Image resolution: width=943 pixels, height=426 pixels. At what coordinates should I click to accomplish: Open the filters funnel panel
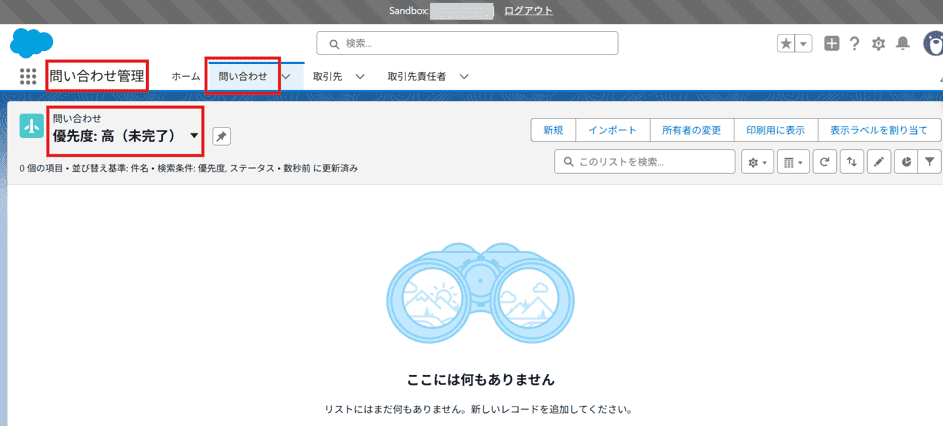930,162
